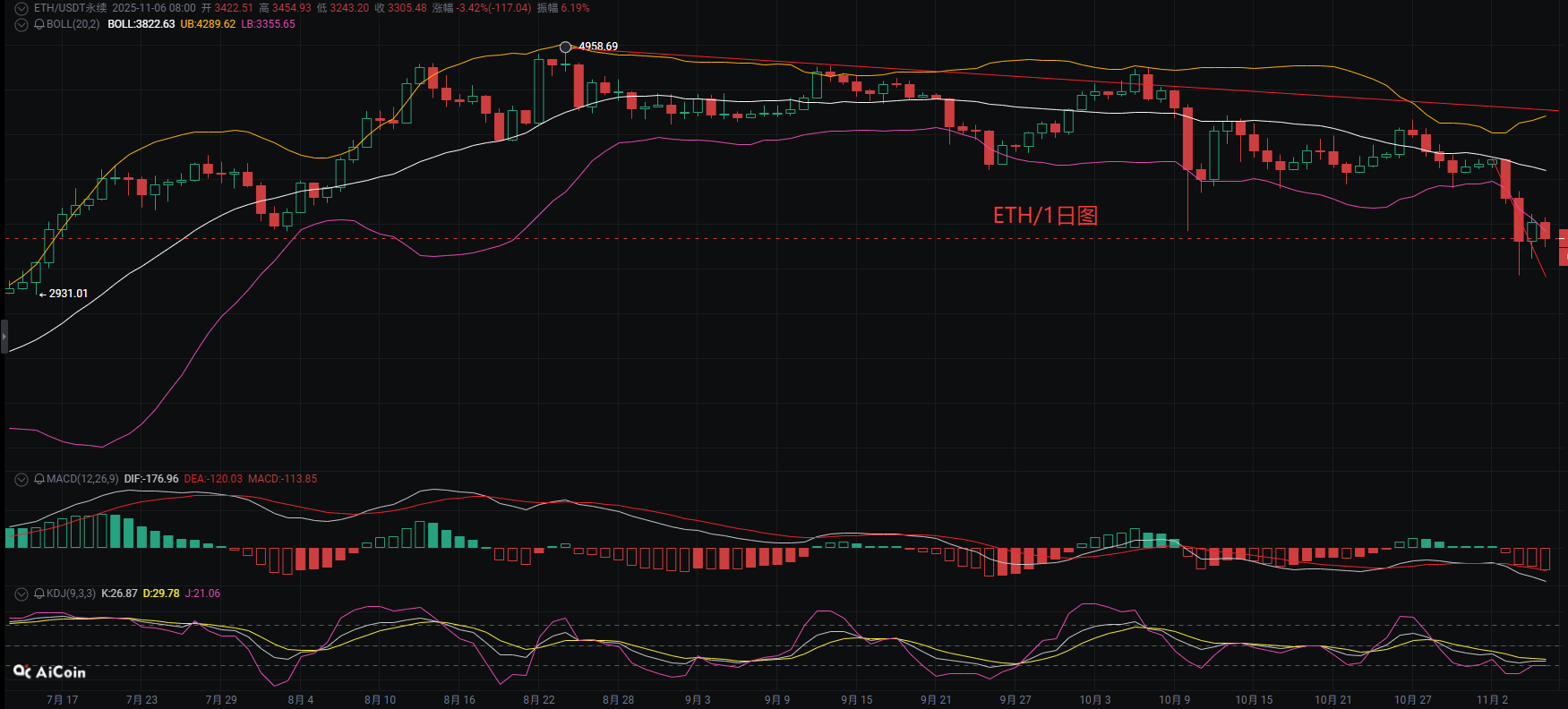The height and width of the screenshot is (709, 1568).
Task: Click the ETH/USDT永续 pair name
Action: tap(70, 8)
